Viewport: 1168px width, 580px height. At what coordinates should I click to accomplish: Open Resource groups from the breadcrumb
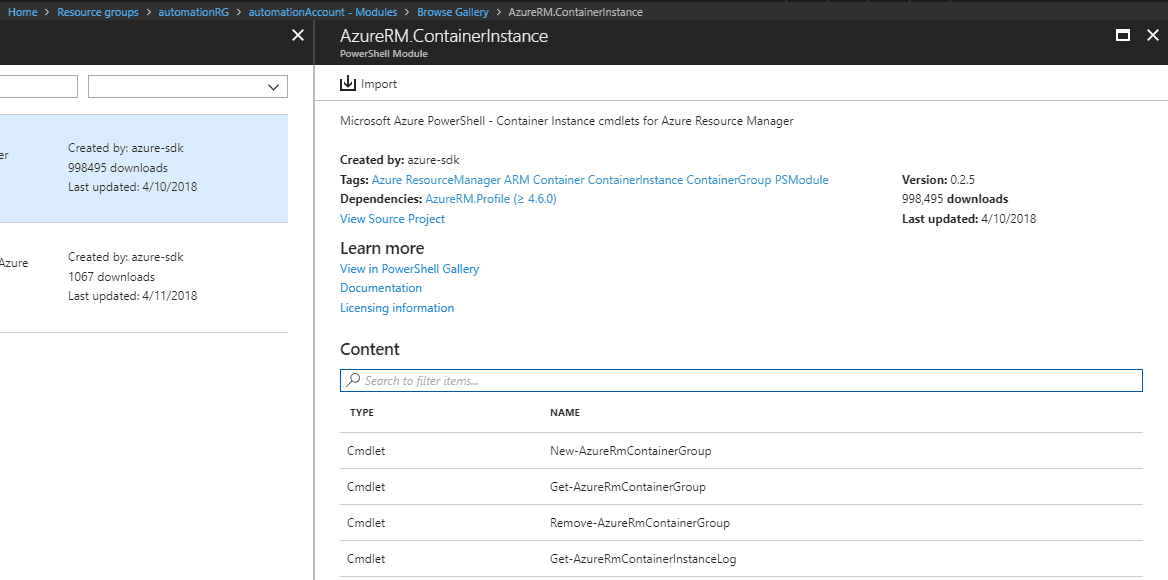pyautogui.click(x=98, y=11)
